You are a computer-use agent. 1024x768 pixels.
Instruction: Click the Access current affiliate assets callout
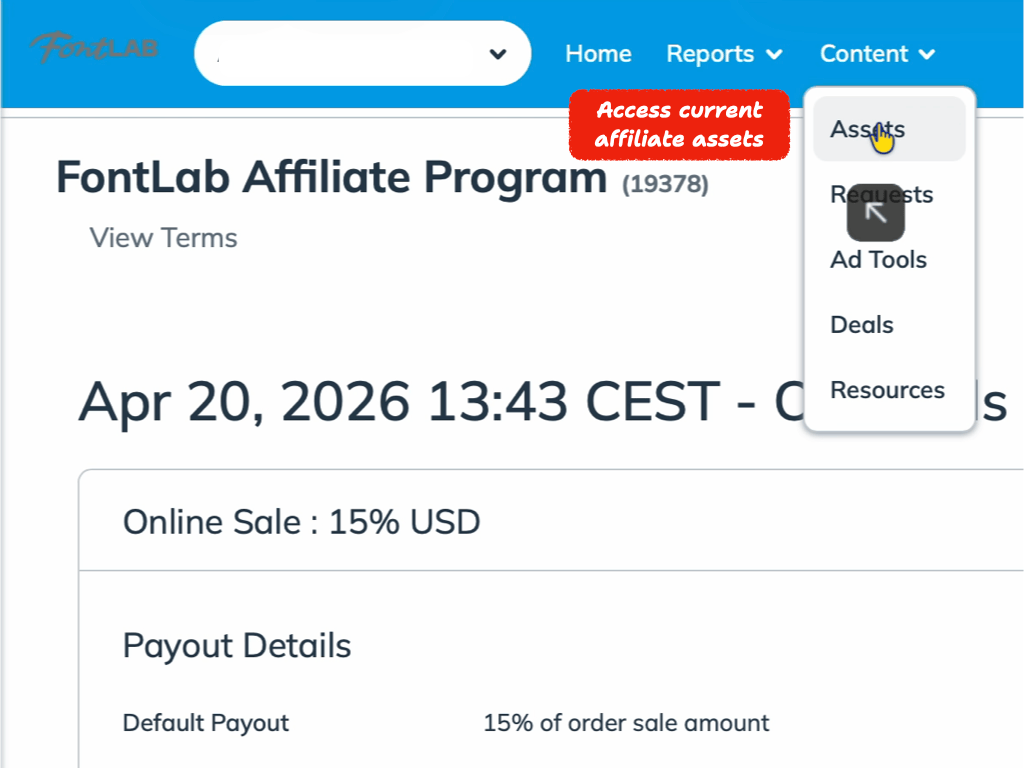pyautogui.click(x=679, y=125)
